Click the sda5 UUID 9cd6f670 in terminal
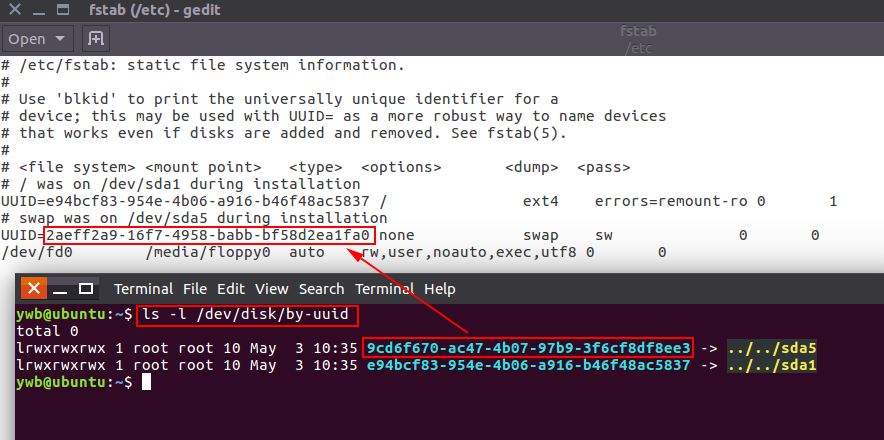Screen dimensions: 884x440 pos(528,347)
